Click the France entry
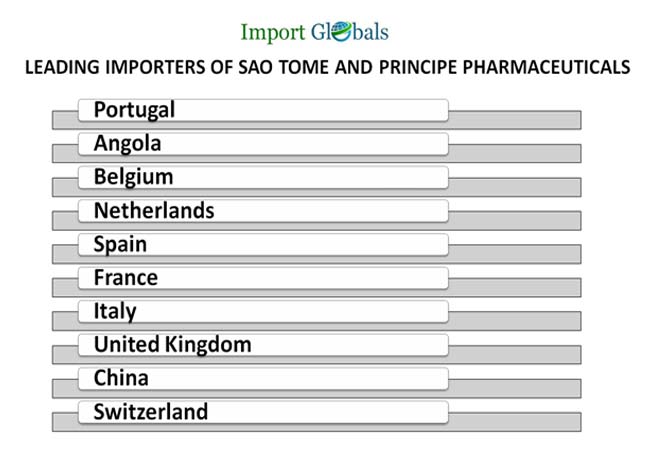The width and height of the screenshot is (650, 450). [263, 278]
